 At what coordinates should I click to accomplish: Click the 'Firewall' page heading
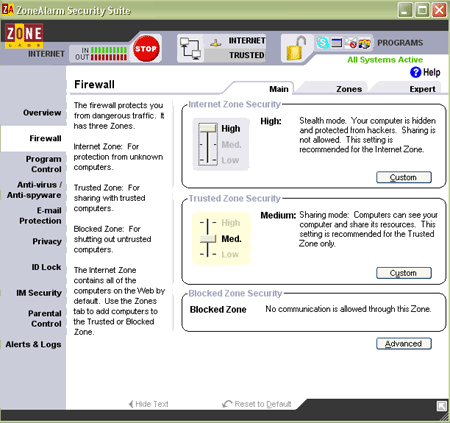(94, 84)
